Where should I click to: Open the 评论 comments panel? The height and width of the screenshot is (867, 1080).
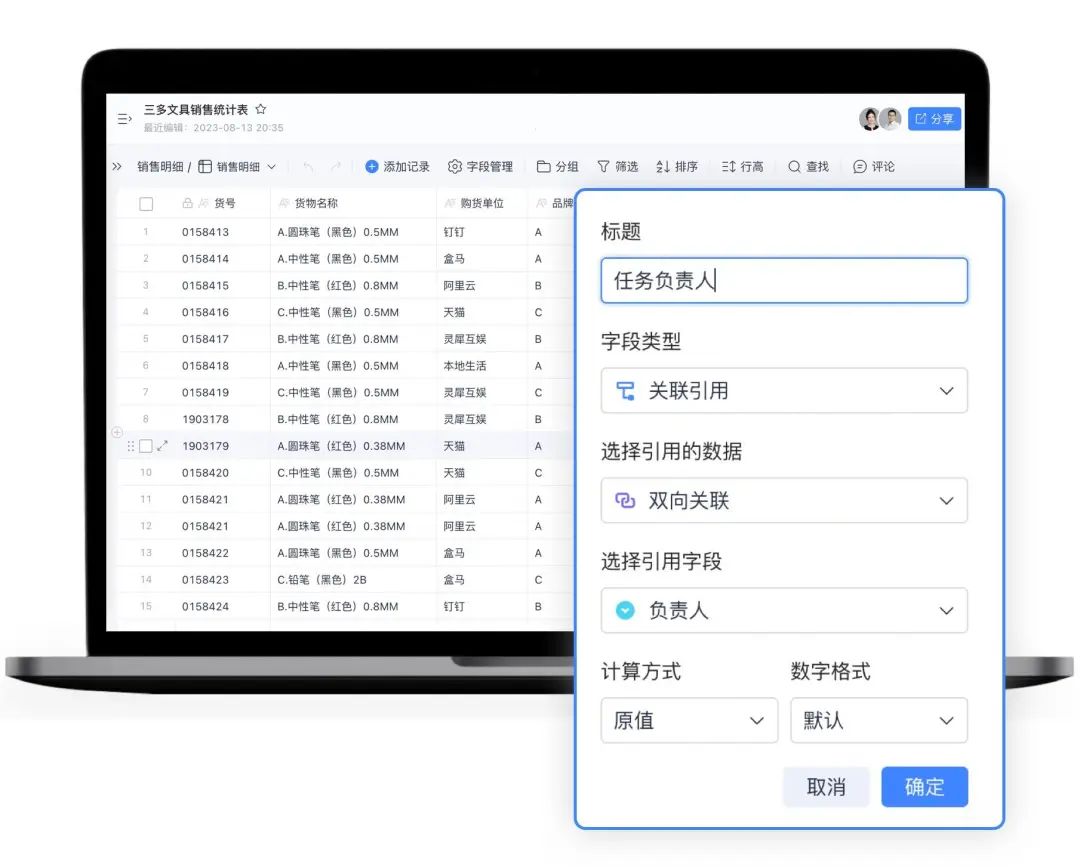(874, 167)
